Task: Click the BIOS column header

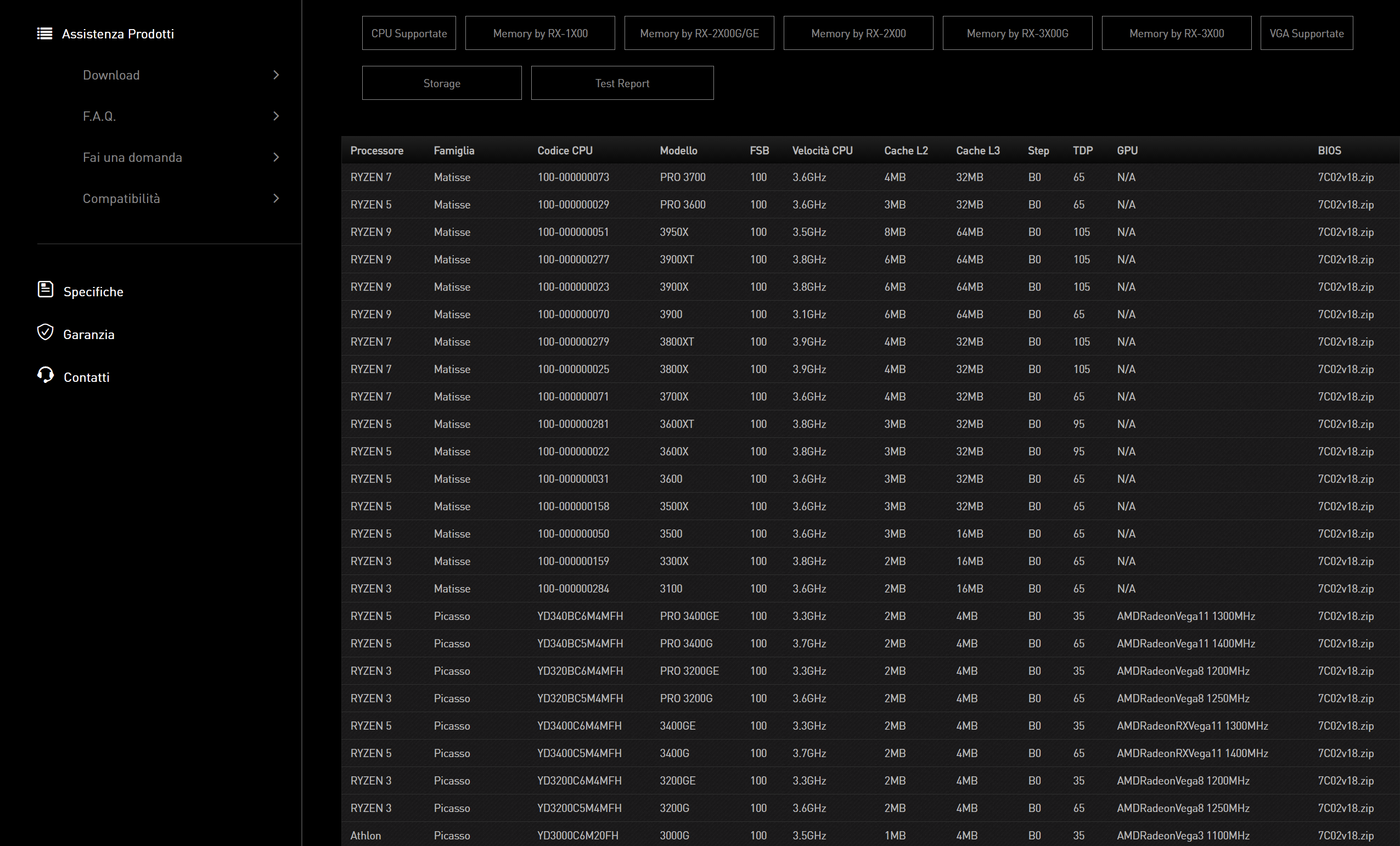Action: 1330,150
